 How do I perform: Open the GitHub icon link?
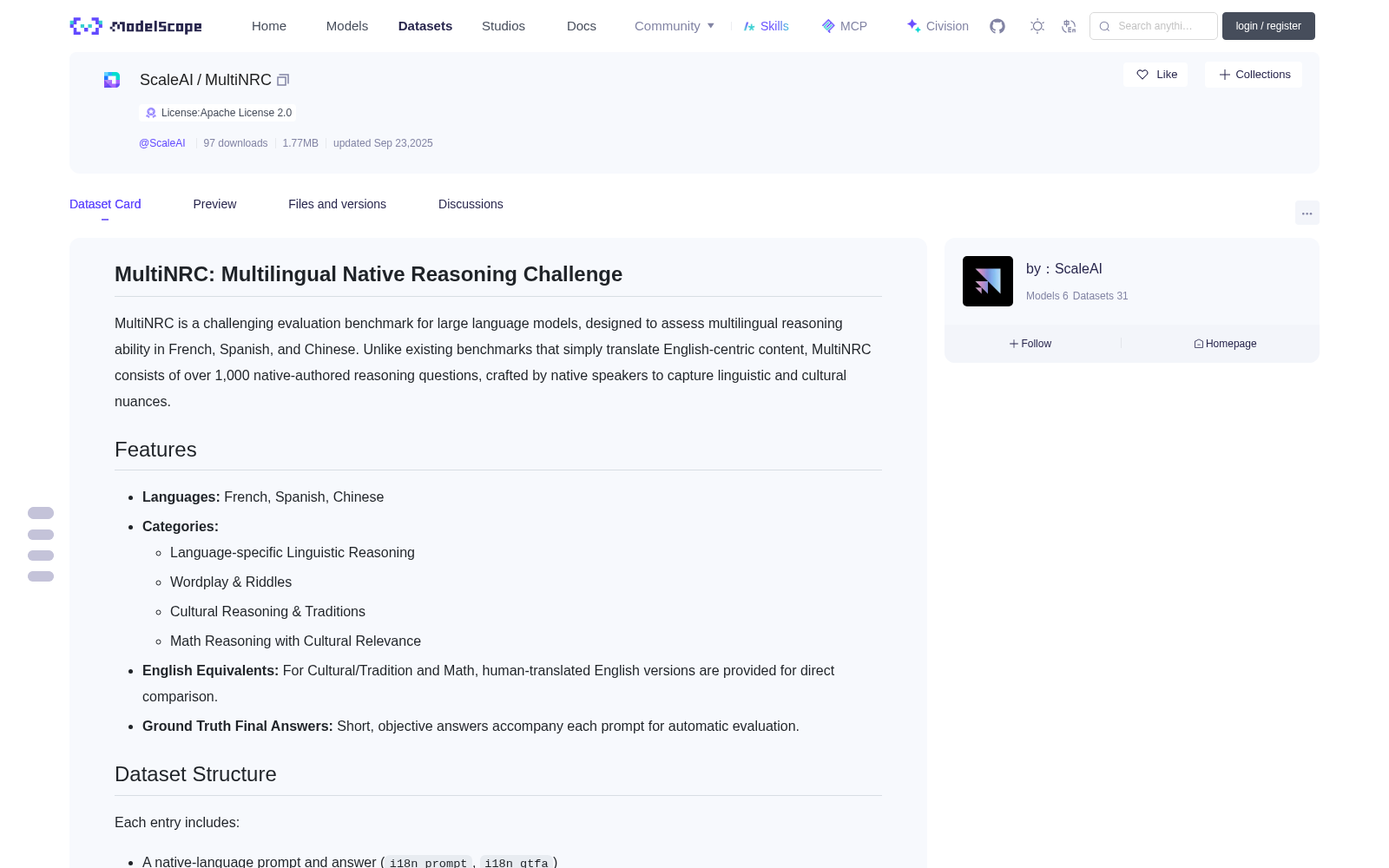(997, 26)
